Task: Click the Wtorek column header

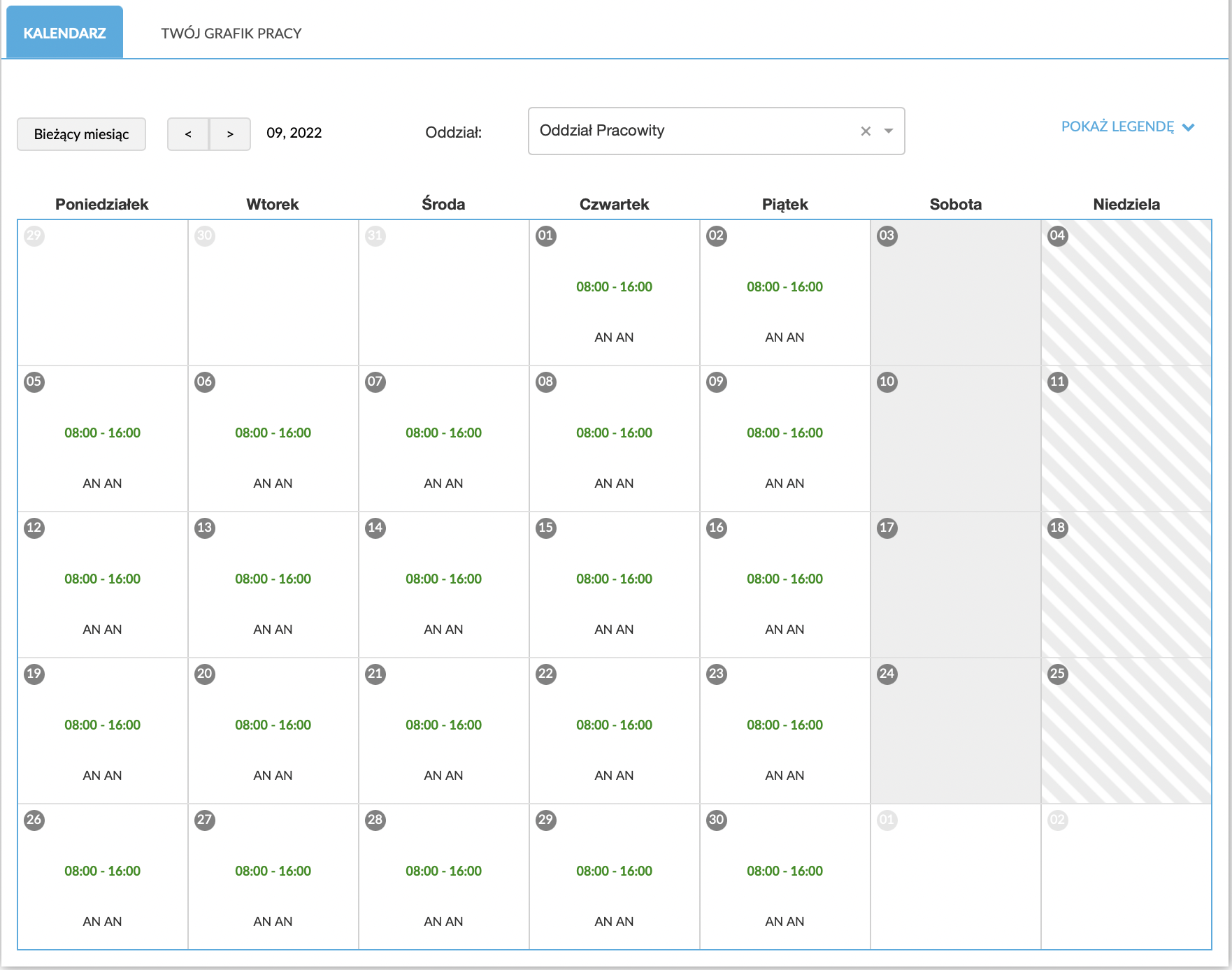Action: [x=273, y=204]
